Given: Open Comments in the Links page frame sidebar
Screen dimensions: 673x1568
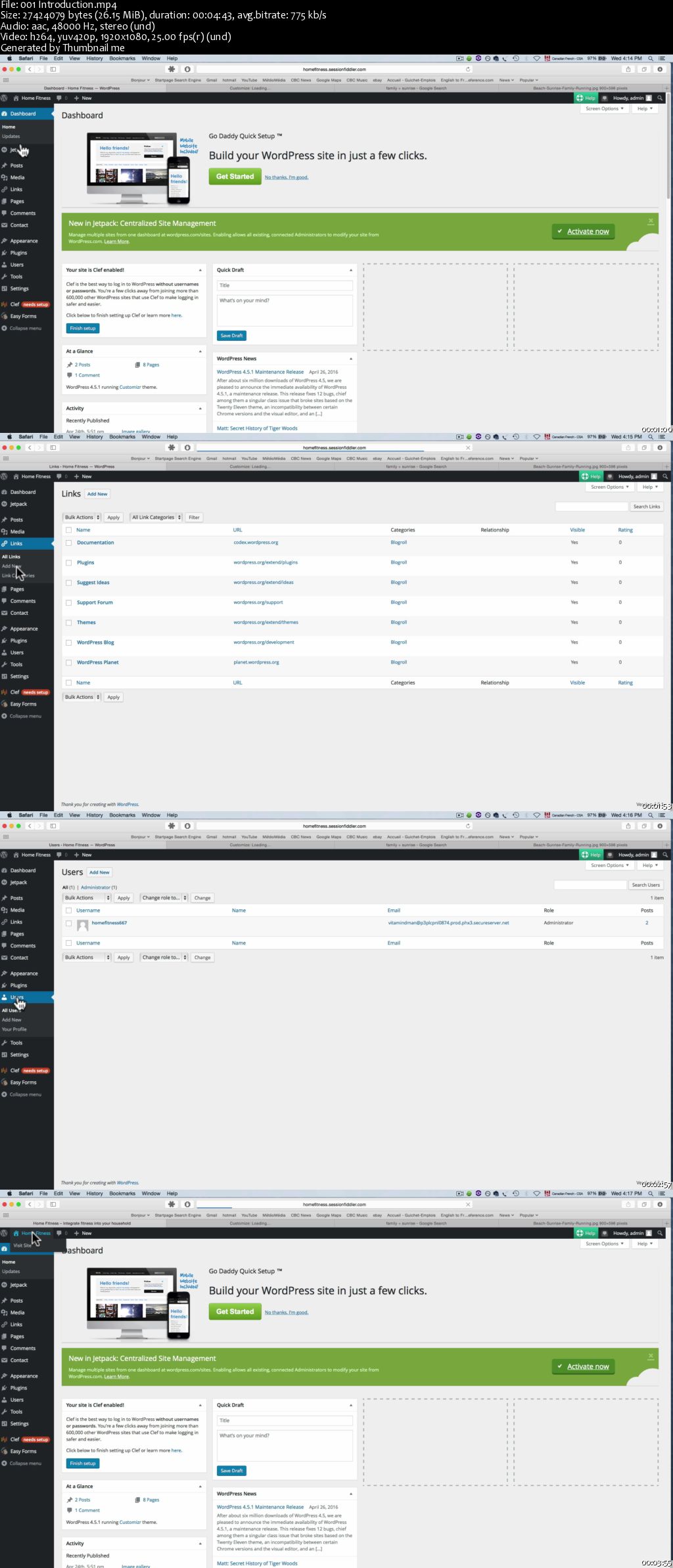Looking at the screenshot, I should coord(23,601).
